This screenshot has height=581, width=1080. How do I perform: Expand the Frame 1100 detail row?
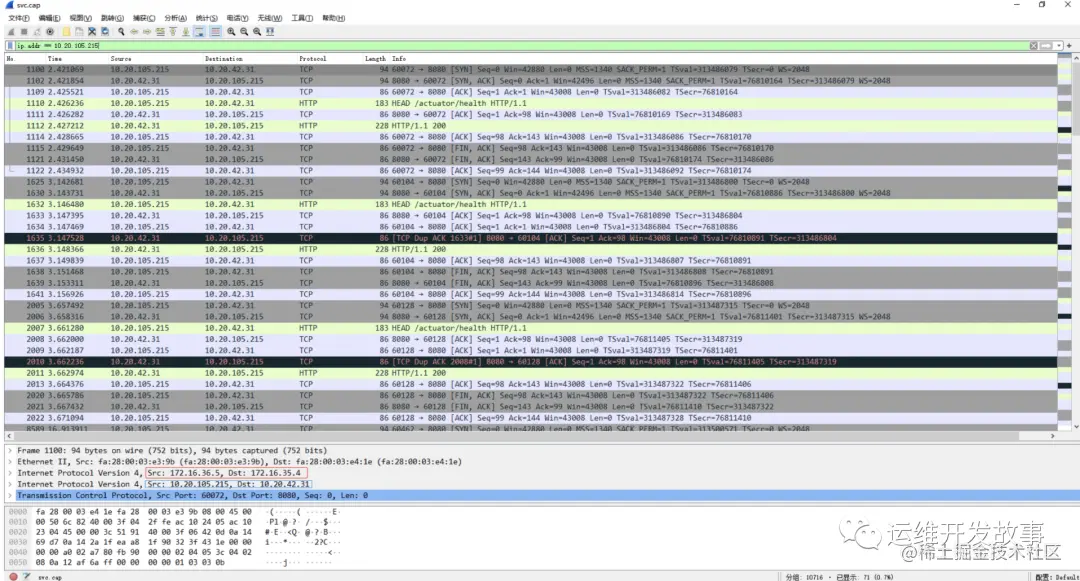tap(10, 450)
